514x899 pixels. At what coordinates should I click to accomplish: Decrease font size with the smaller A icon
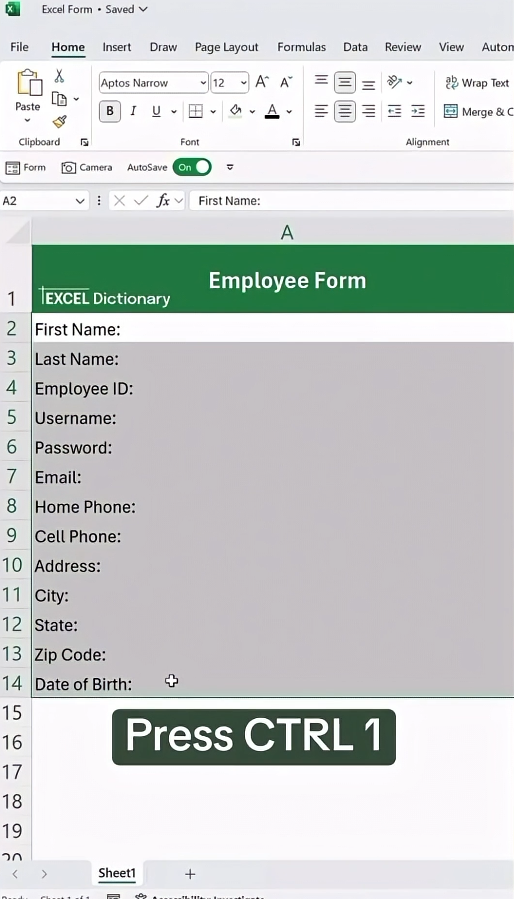286,82
